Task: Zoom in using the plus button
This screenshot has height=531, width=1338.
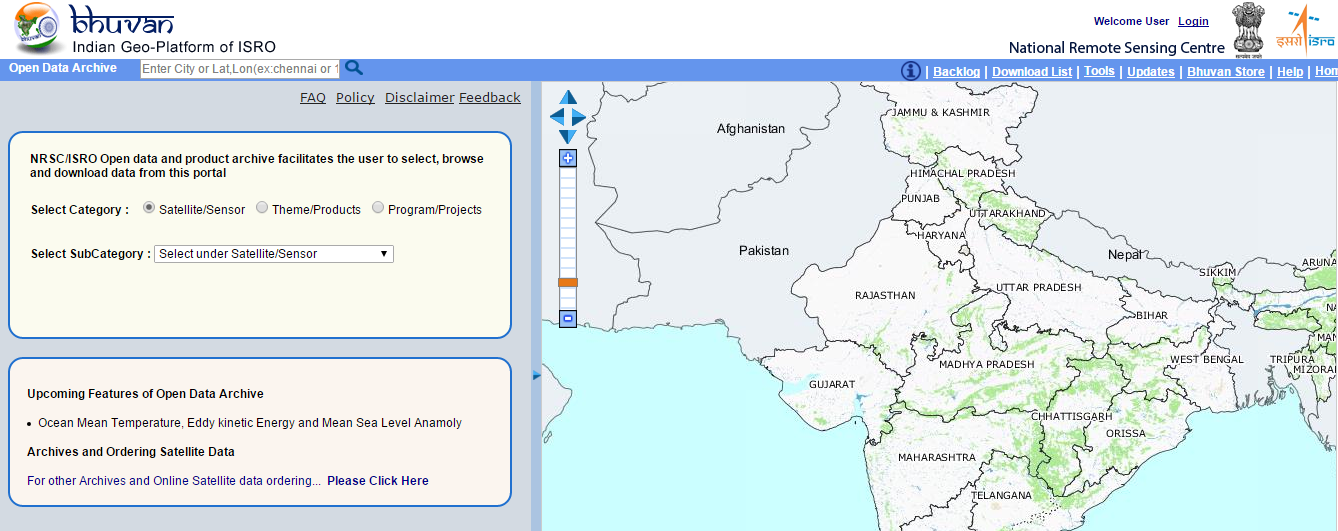Action: coord(568,158)
